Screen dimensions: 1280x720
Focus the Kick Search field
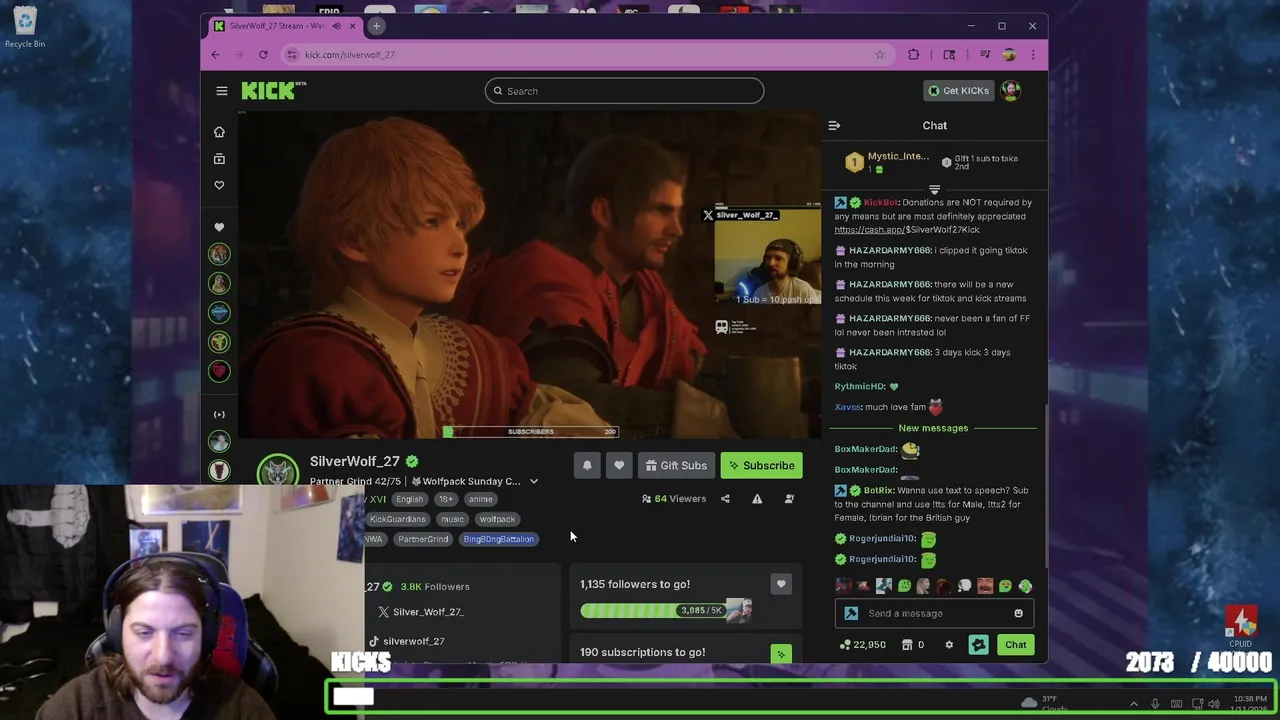[x=624, y=91]
